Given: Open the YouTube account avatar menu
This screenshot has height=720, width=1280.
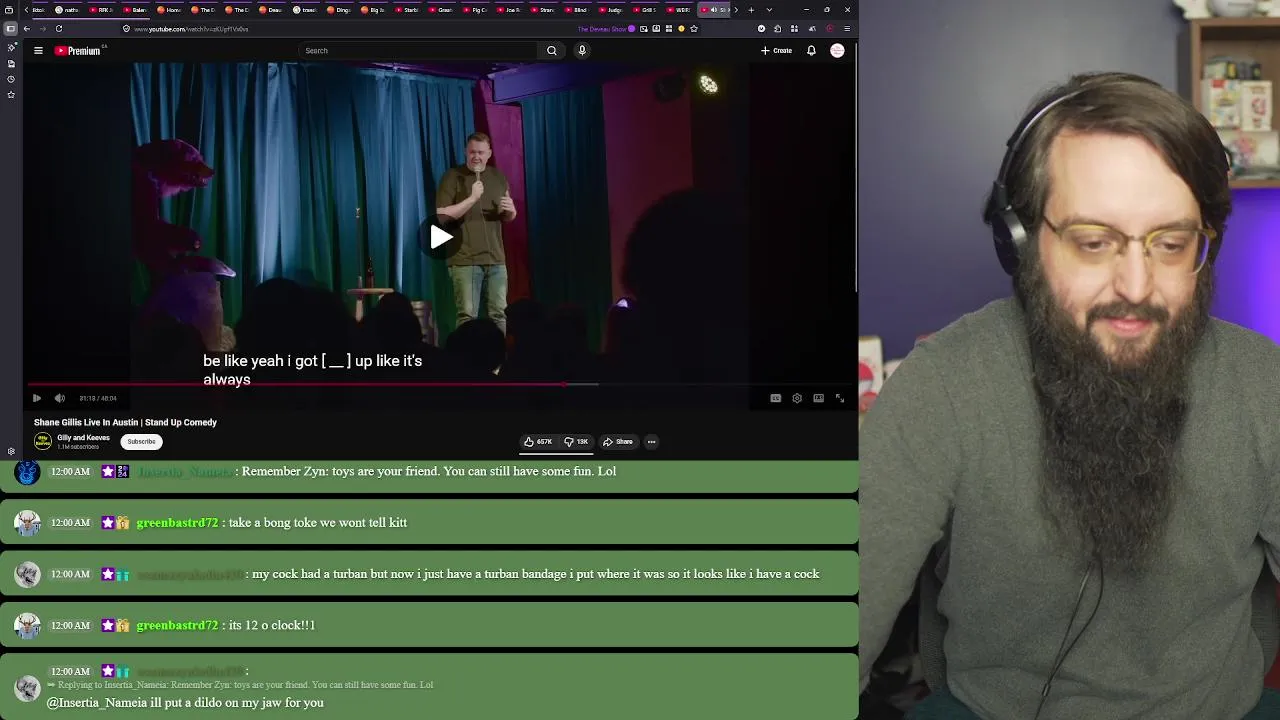Looking at the screenshot, I should click(x=837, y=50).
